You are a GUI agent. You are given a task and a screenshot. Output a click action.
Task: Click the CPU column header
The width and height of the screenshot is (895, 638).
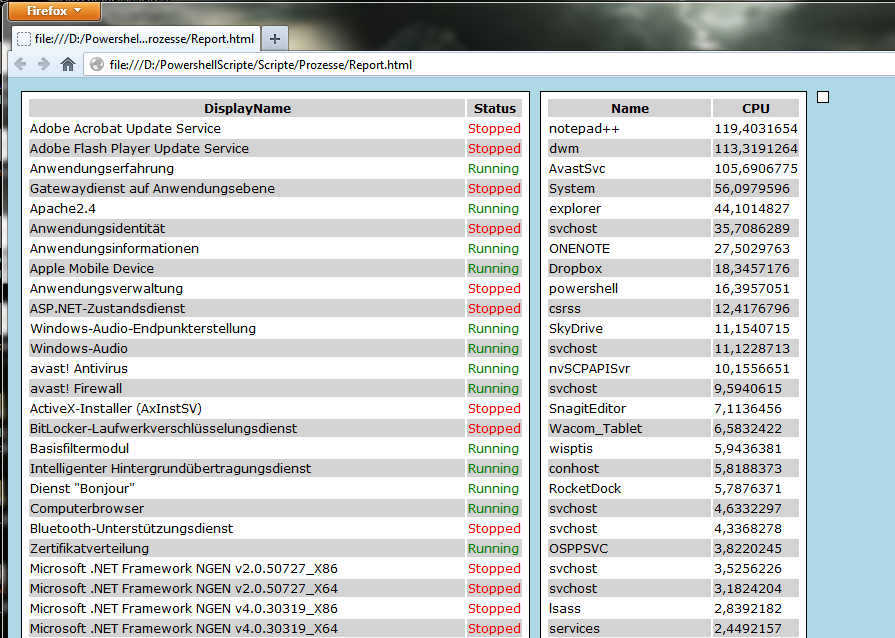[756, 108]
